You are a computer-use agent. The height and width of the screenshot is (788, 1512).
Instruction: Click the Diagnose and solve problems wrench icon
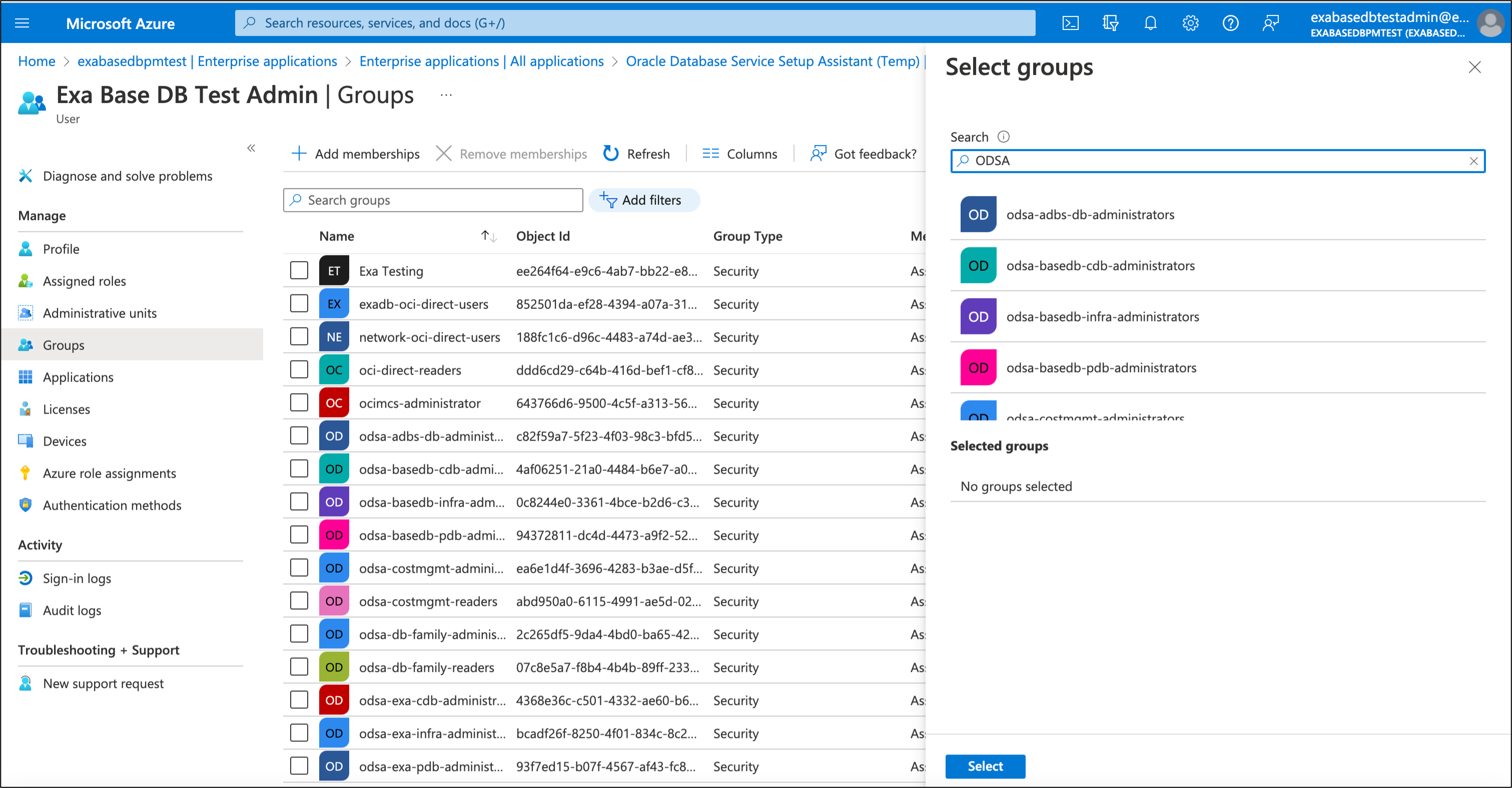point(25,176)
